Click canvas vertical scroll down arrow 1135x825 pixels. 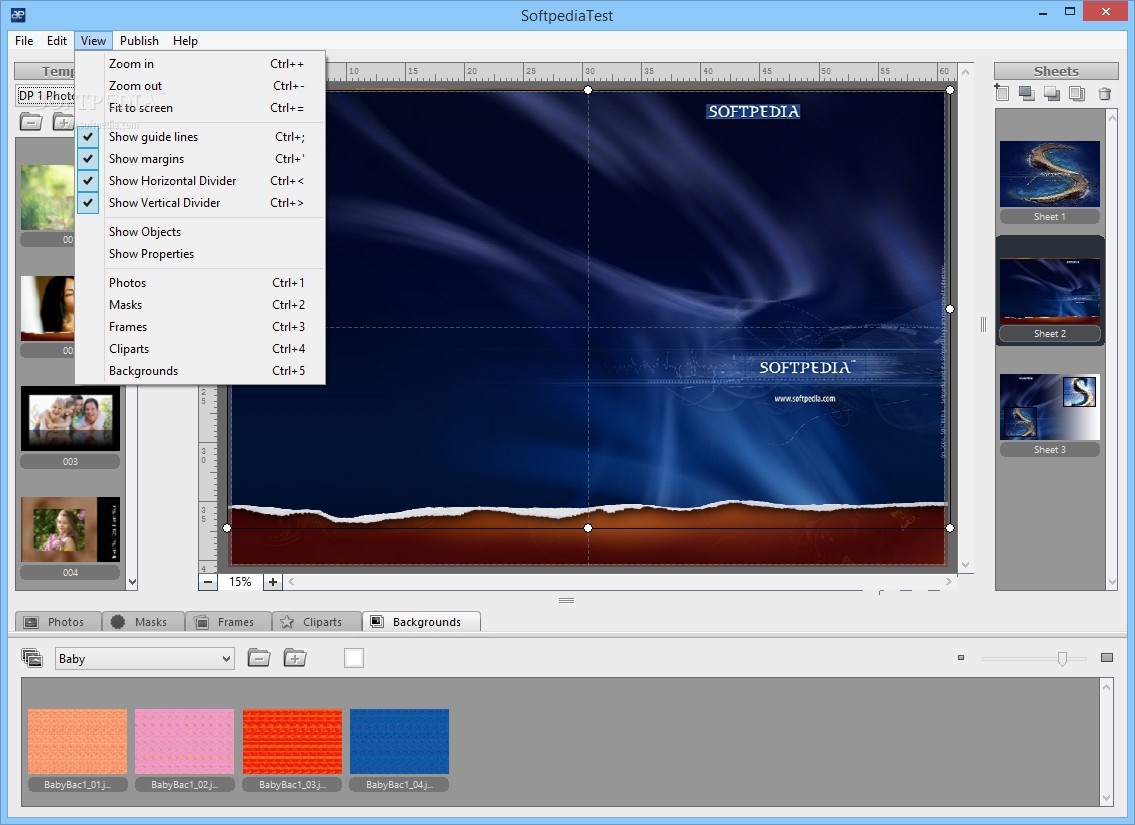pyautogui.click(x=965, y=565)
